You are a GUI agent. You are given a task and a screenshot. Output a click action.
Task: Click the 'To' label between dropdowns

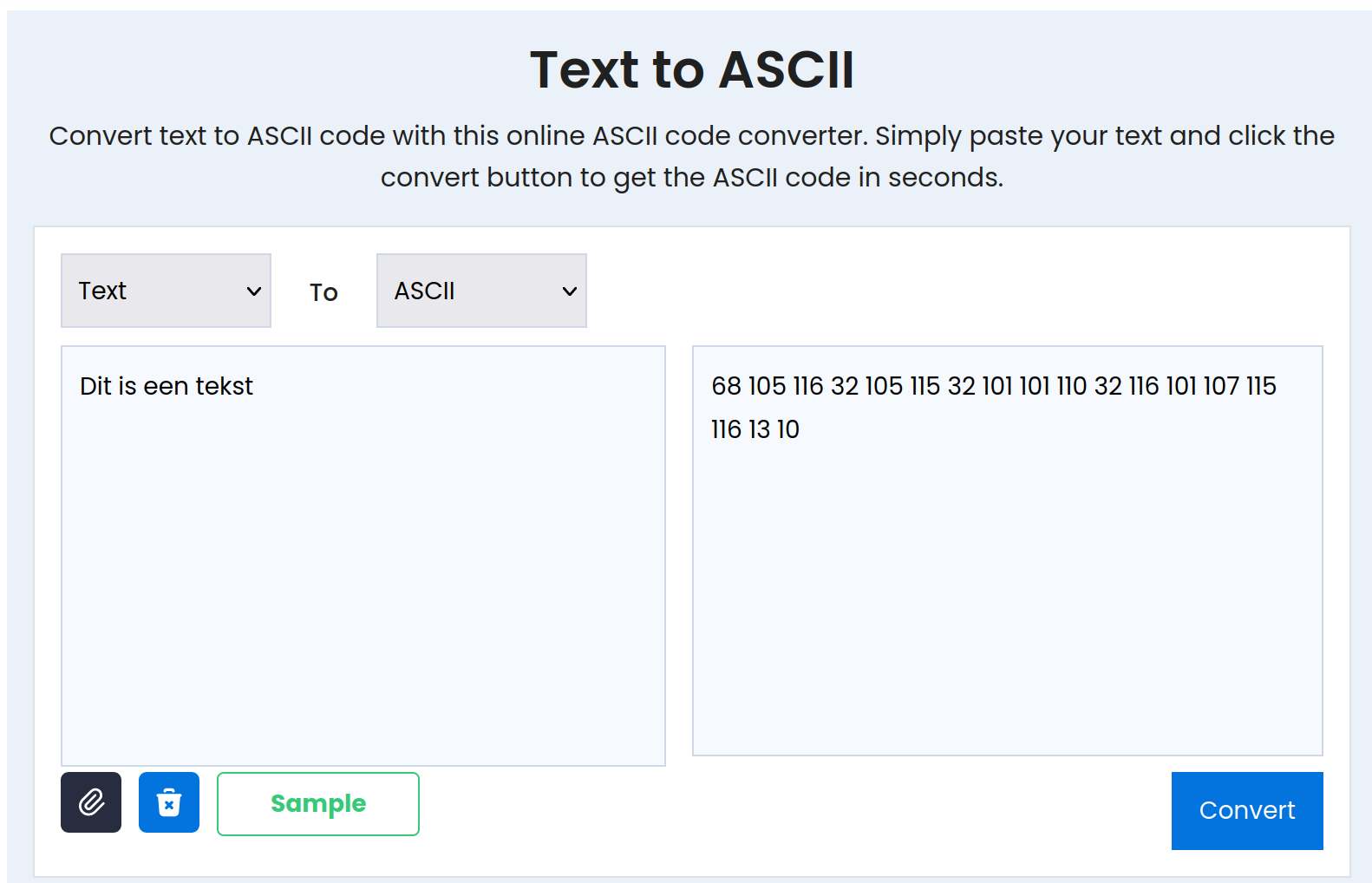323,292
